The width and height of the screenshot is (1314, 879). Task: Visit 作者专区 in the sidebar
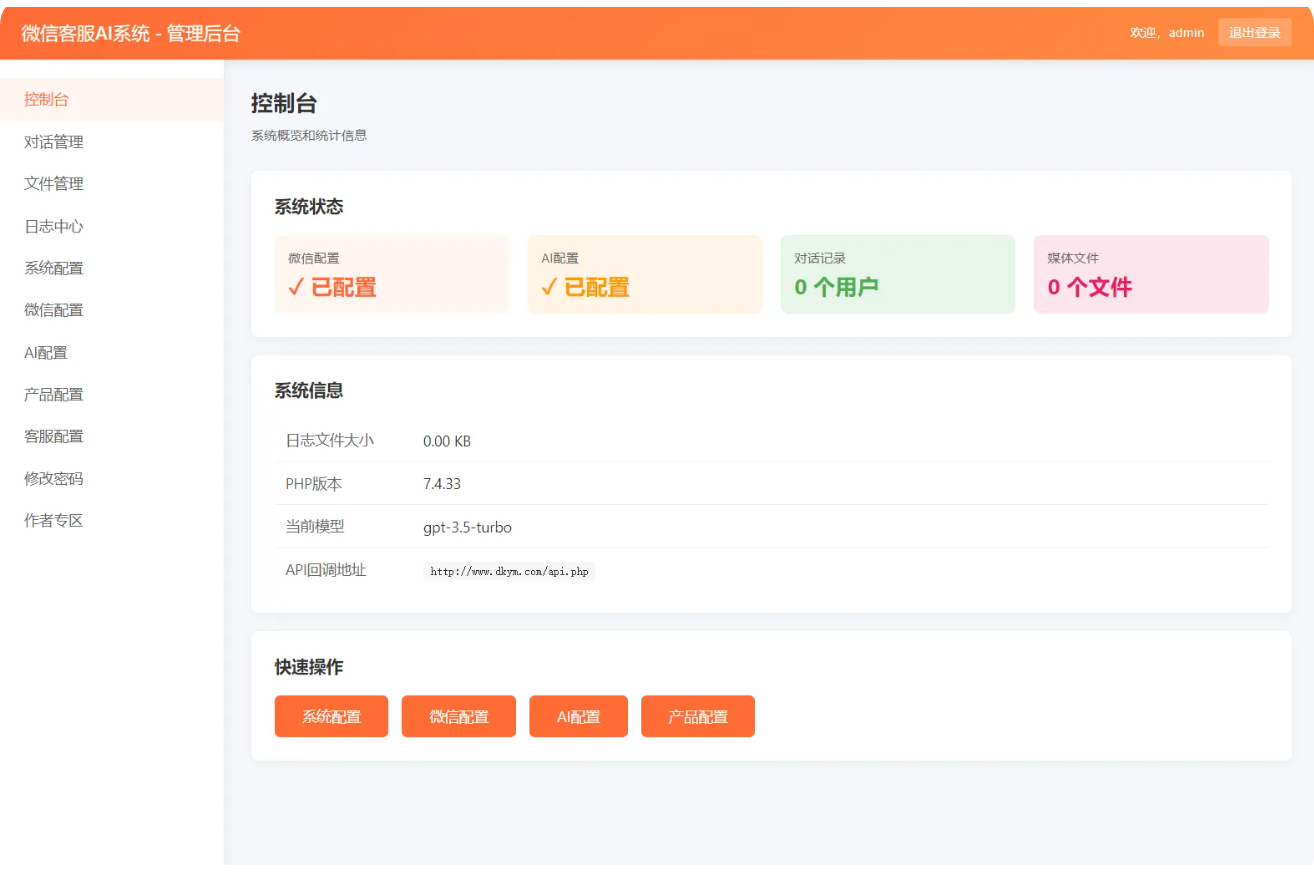(52, 520)
